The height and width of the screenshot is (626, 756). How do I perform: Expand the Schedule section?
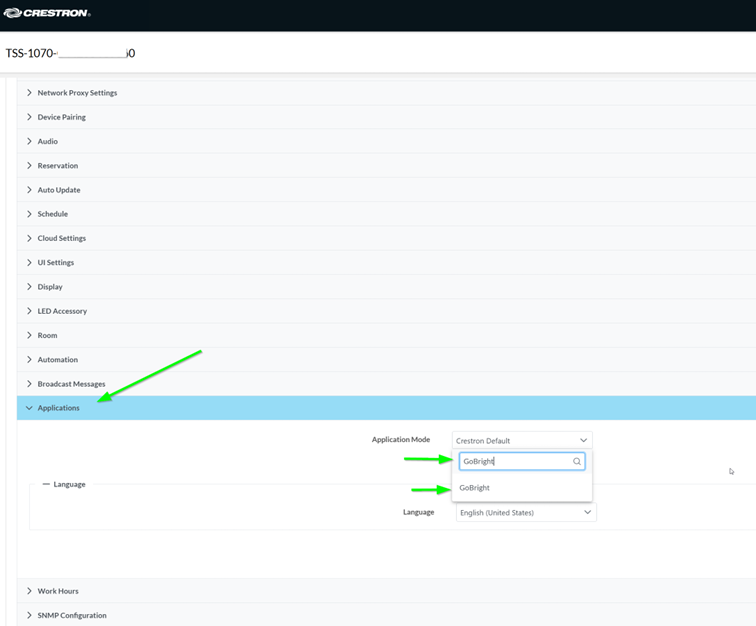[52, 214]
